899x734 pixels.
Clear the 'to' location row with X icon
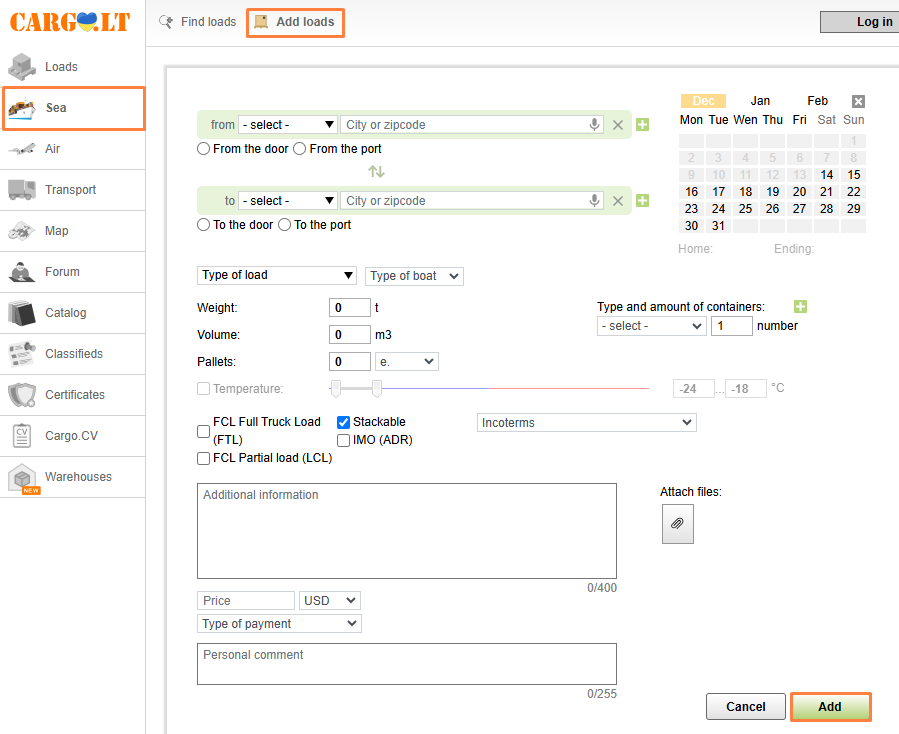tap(618, 201)
